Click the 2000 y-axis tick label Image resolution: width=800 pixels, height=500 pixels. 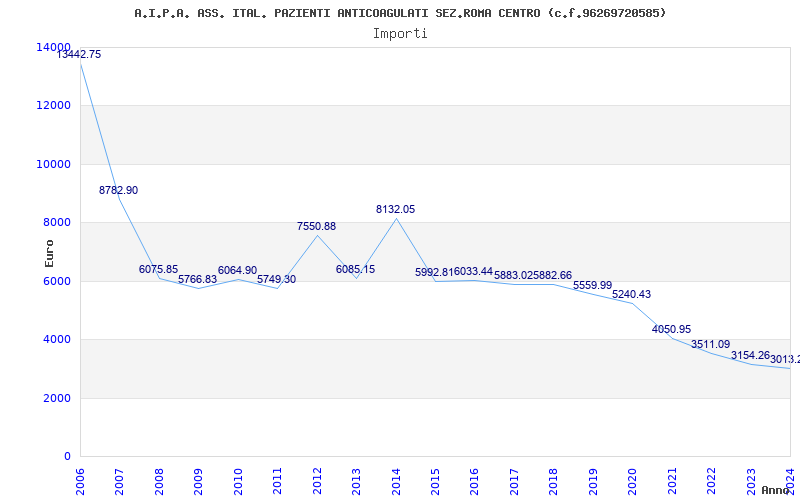56,398
